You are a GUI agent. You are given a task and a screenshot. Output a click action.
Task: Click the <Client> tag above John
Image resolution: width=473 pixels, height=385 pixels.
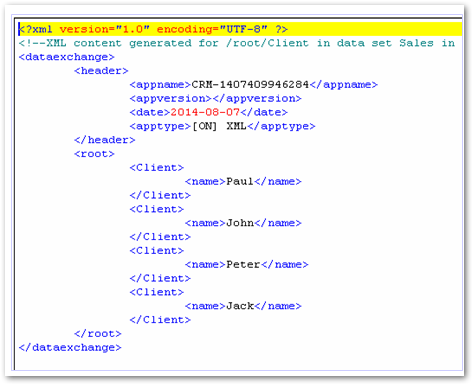pos(157,209)
